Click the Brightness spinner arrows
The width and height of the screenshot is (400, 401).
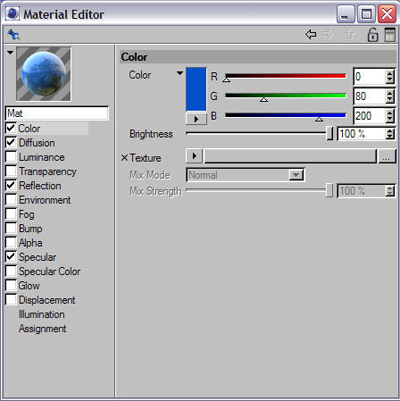pos(390,134)
